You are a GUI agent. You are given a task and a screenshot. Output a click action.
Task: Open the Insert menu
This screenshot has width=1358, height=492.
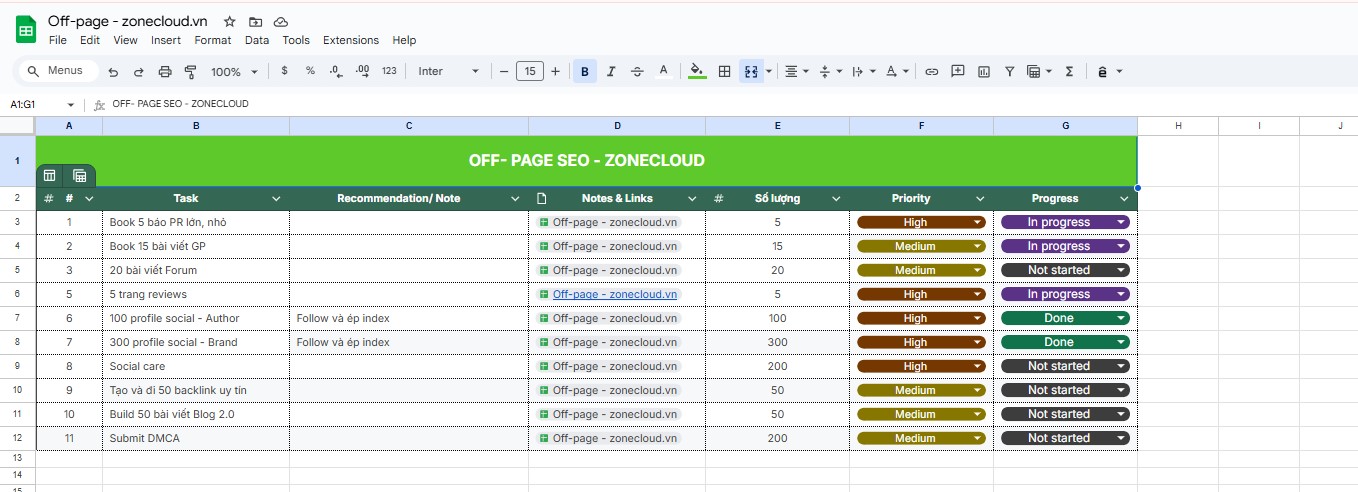coord(166,40)
